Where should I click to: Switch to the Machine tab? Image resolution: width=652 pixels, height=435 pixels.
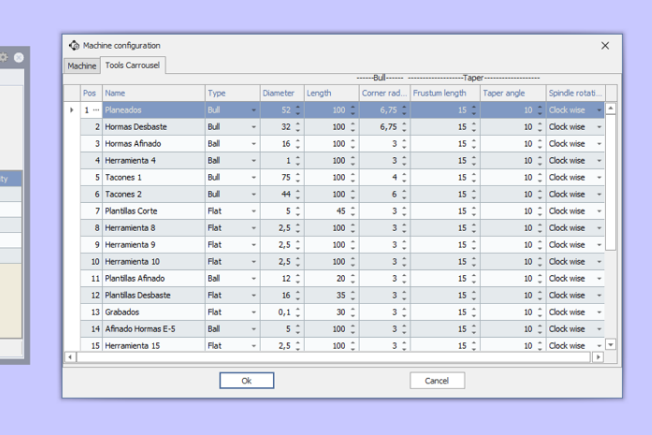(x=82, y=66)
